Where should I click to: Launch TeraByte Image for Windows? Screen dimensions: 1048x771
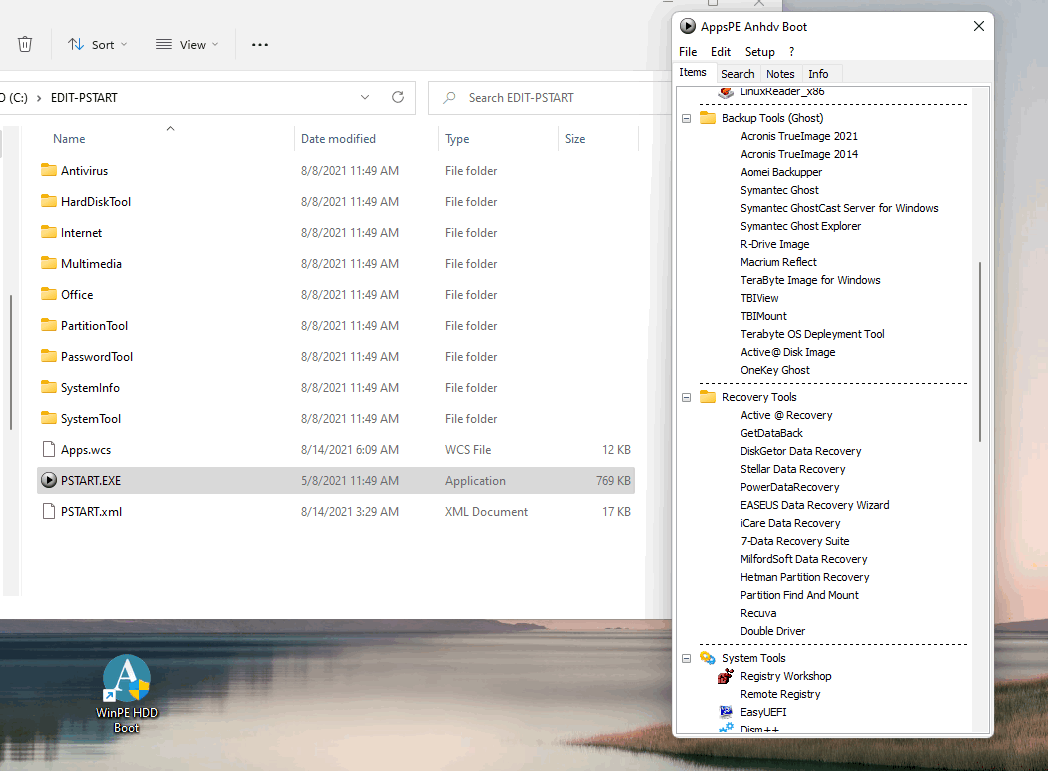click(810, 280)
